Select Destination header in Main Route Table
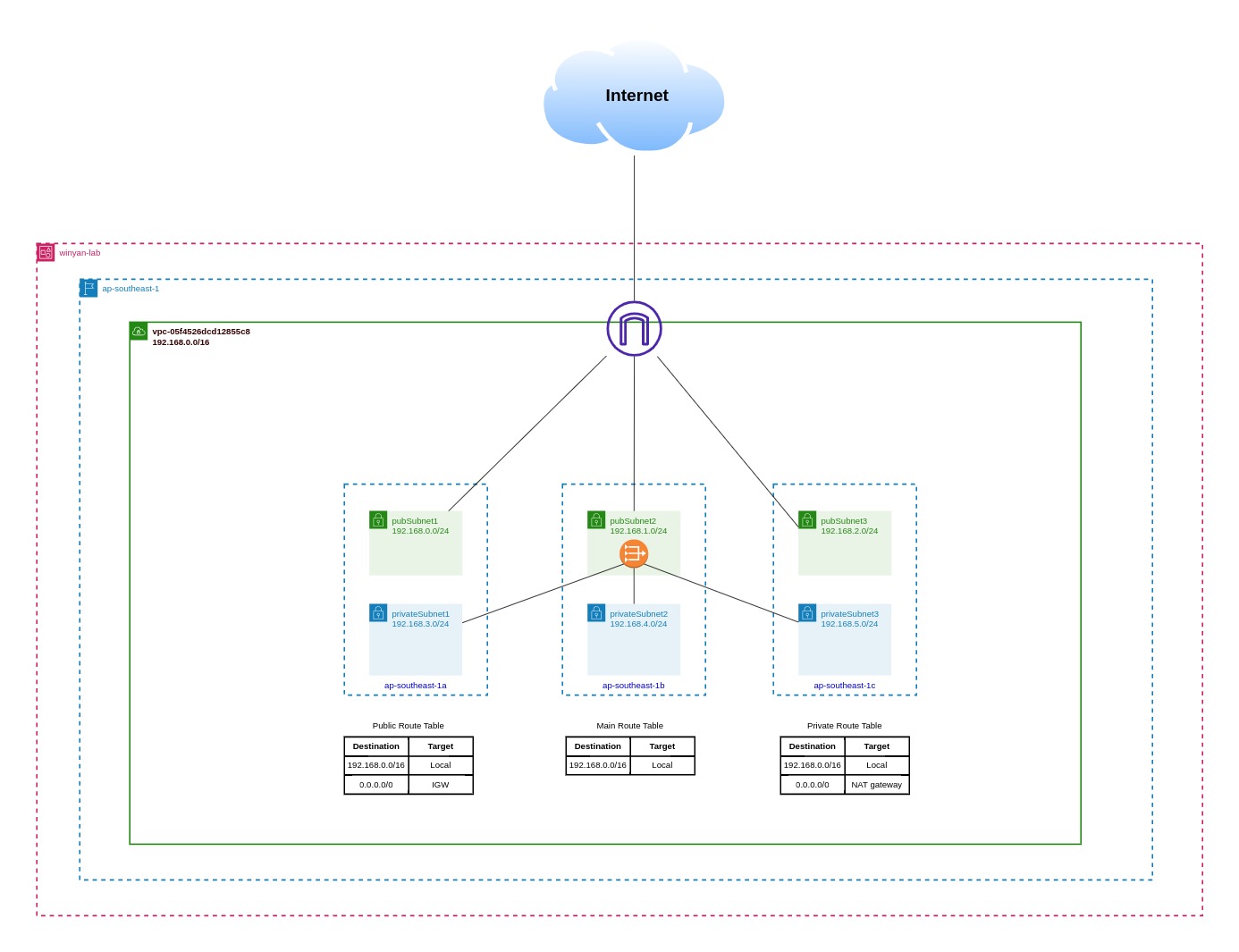Image resolution: width=1239 pixels, height=952 pixels. [598, 746]
